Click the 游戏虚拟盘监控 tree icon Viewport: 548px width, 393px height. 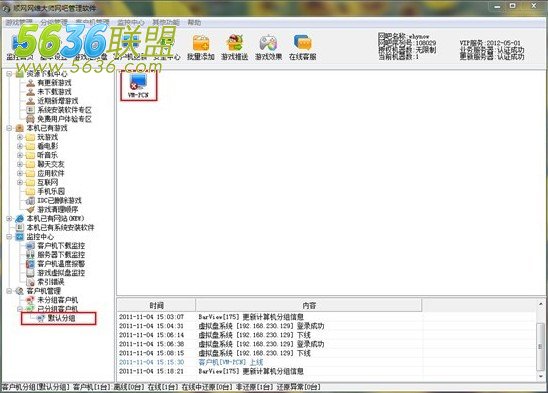(x=31, y=273)
